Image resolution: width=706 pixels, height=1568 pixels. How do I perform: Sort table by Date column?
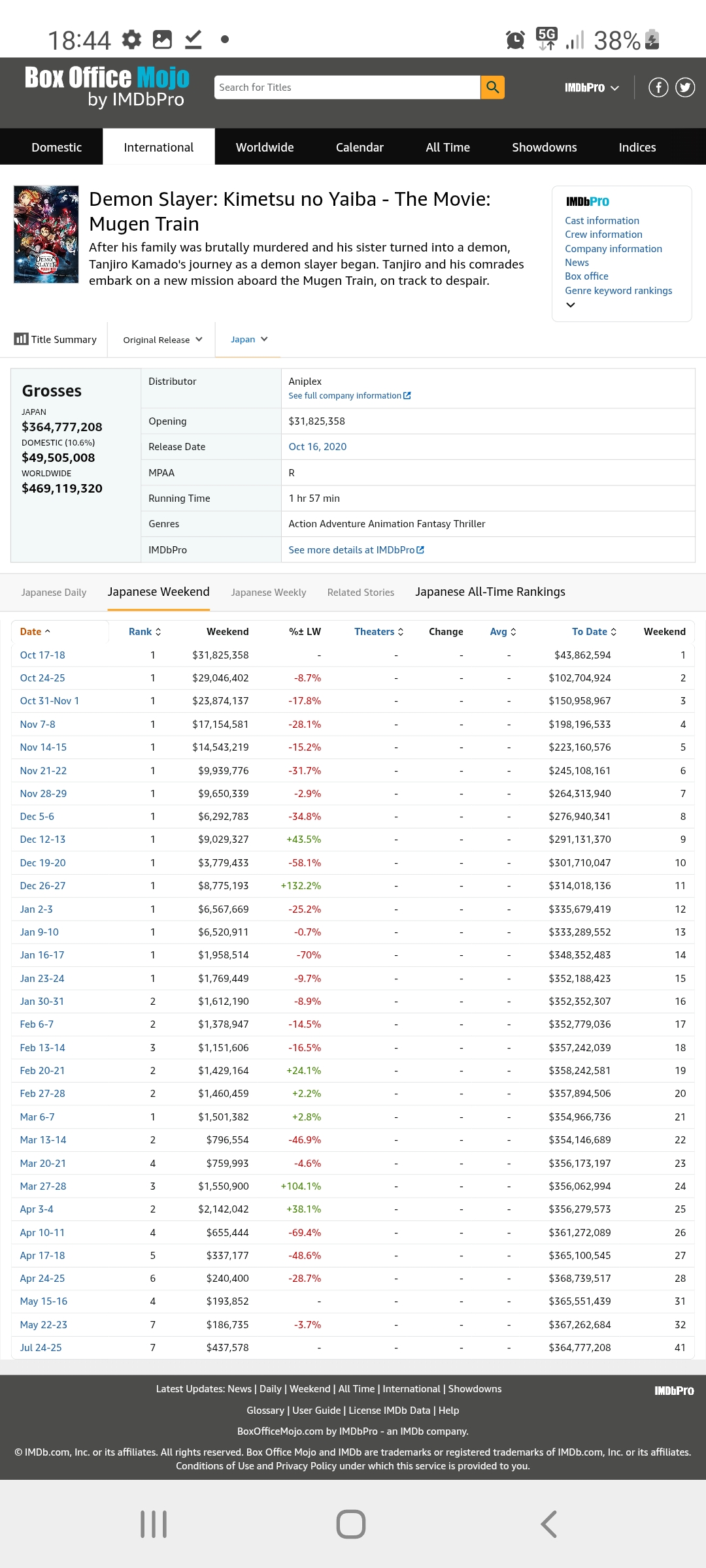coord(35,632)
